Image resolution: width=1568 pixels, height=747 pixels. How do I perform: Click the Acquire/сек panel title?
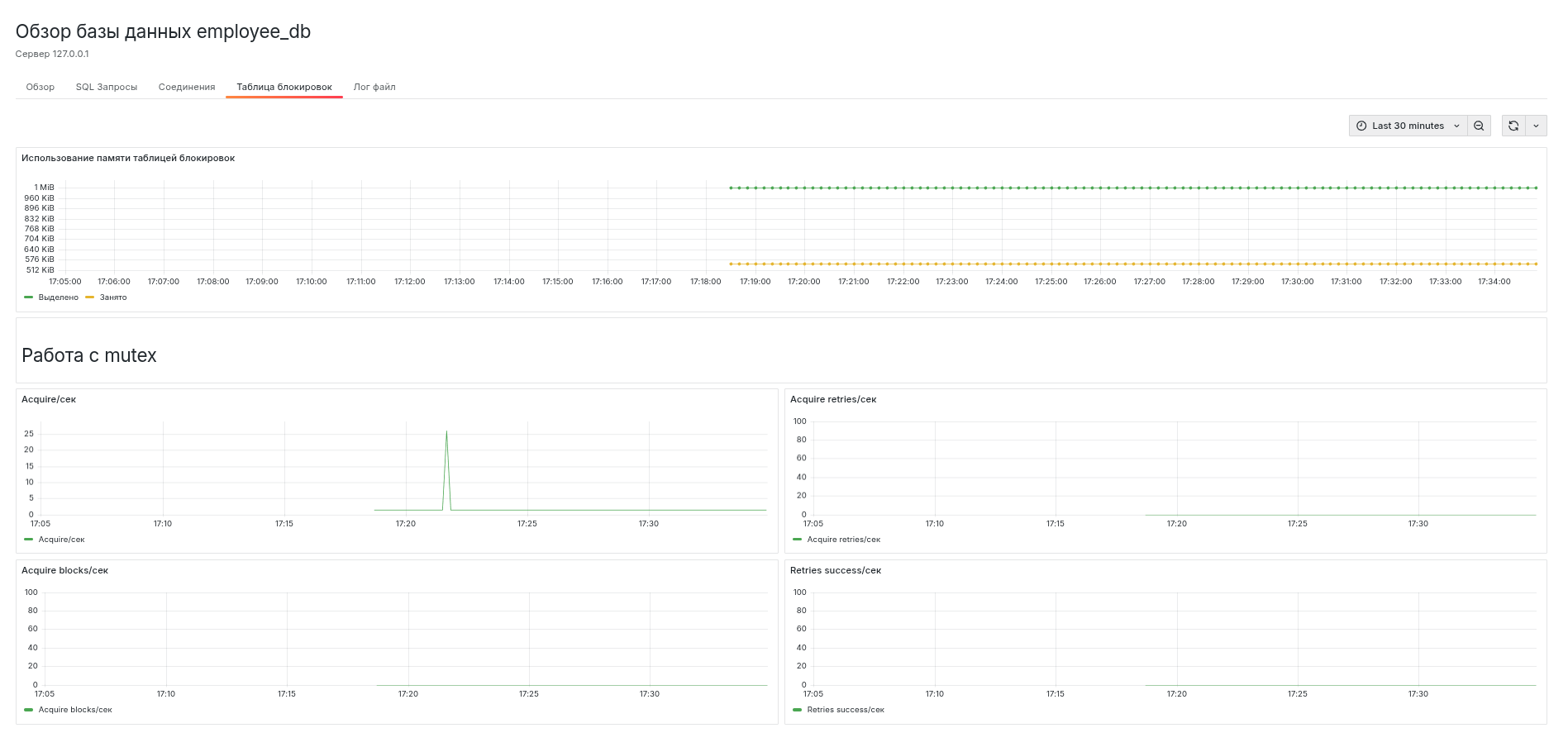pos(49,399)
